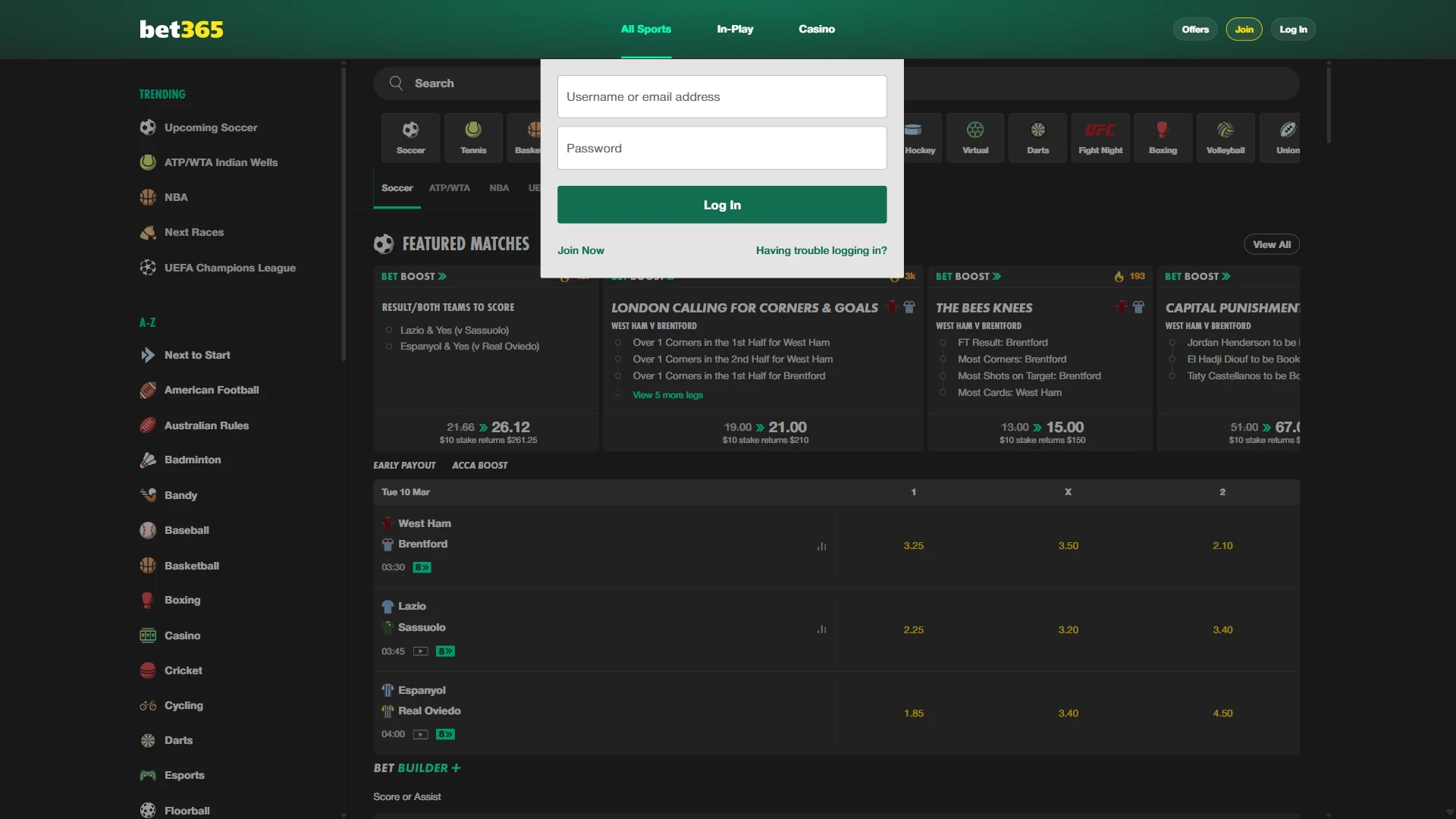Select the NBA featured tab
1456x819 pixels.
coord(499,188)
